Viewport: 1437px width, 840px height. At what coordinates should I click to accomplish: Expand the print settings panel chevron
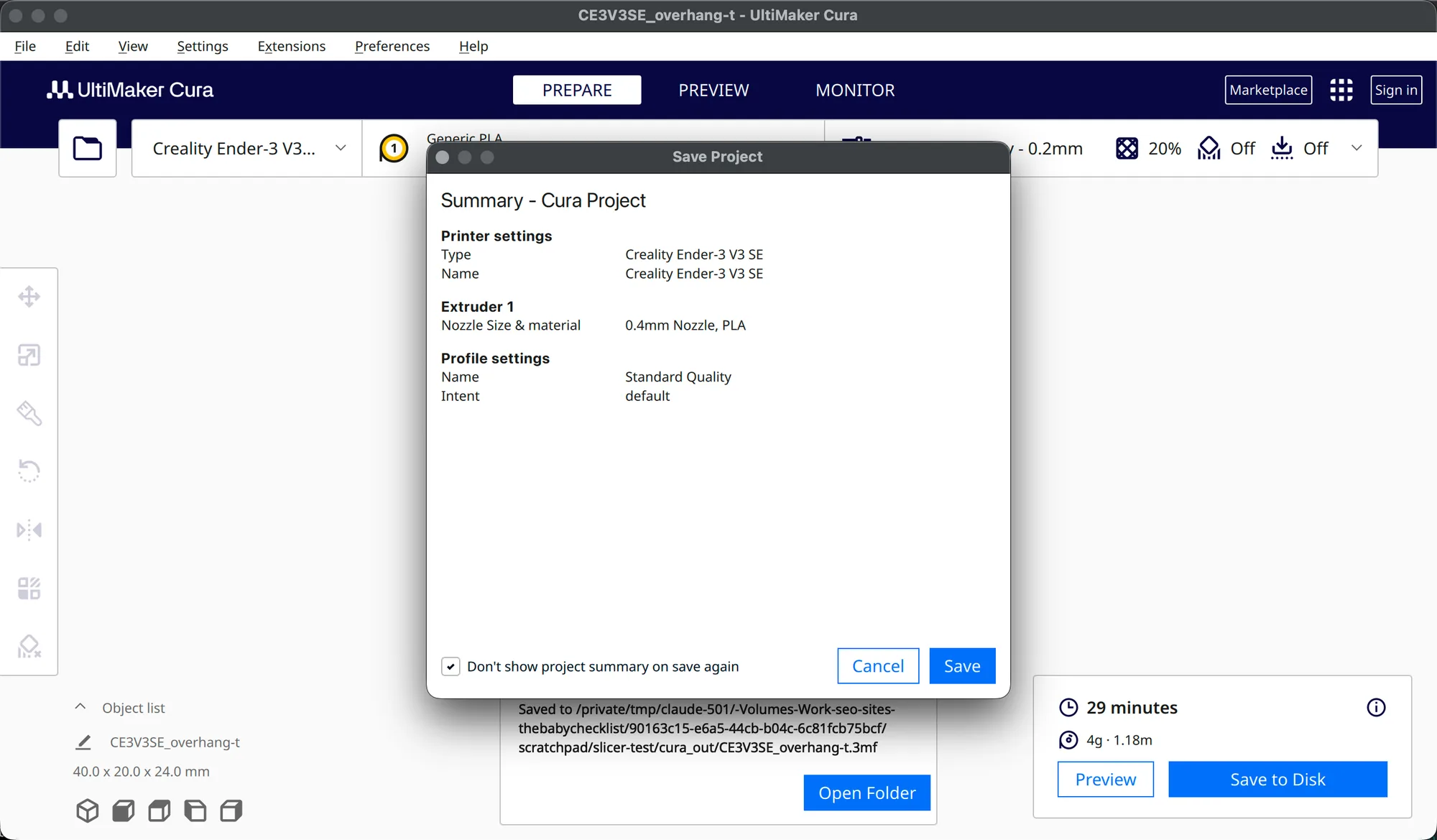click(x=1357, y=148)
